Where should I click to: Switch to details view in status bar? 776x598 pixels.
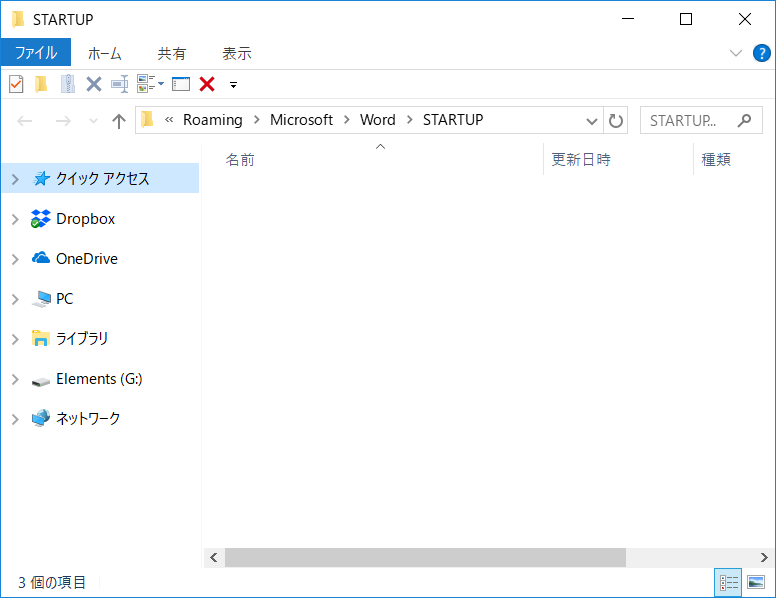click(728, 582)
